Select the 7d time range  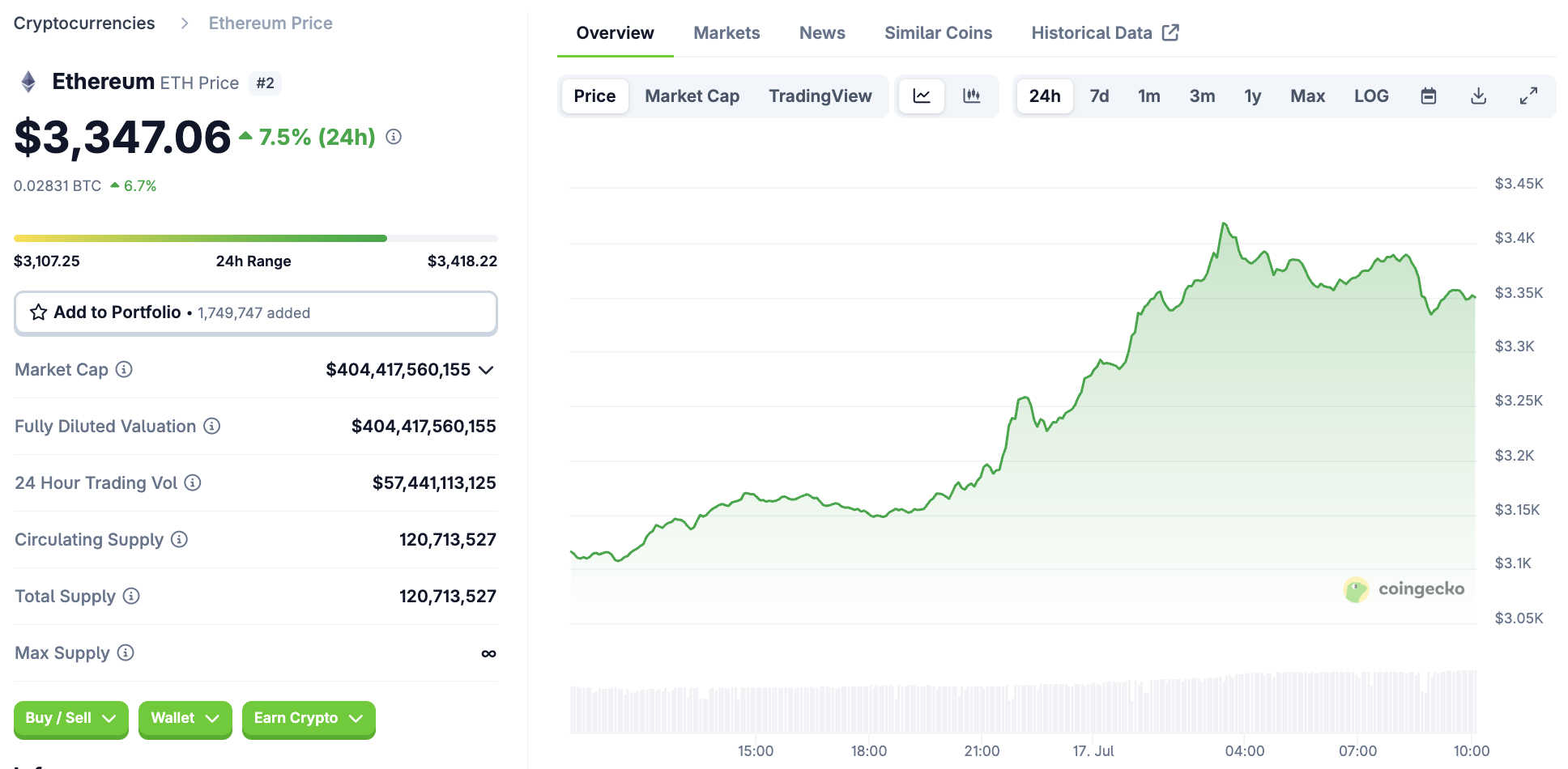[x=1098, y=96]
